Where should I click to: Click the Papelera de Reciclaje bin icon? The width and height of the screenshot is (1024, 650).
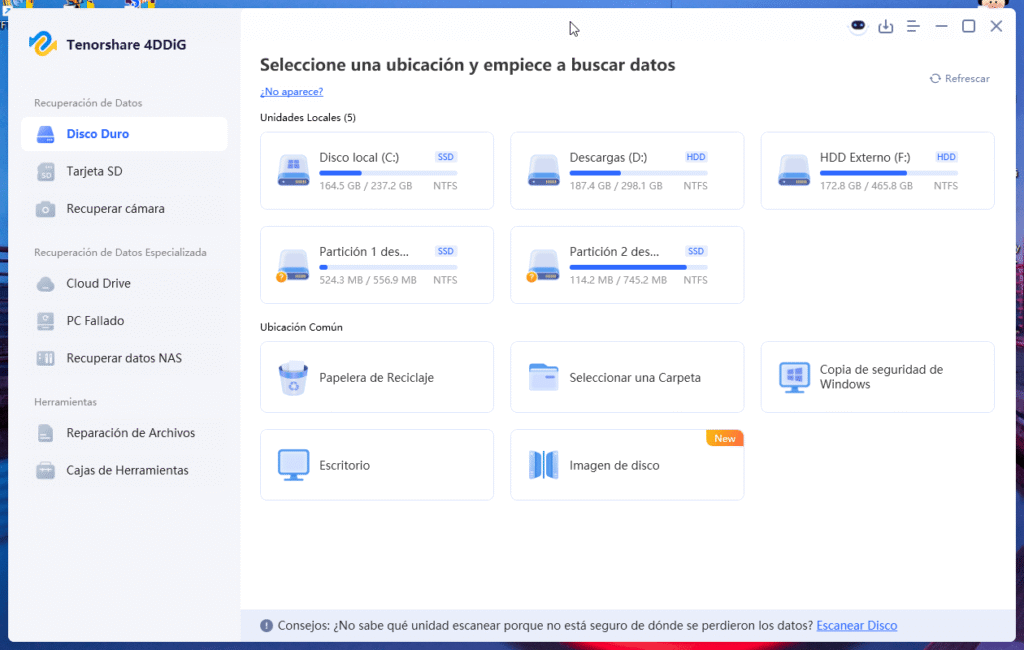[293, 378]
